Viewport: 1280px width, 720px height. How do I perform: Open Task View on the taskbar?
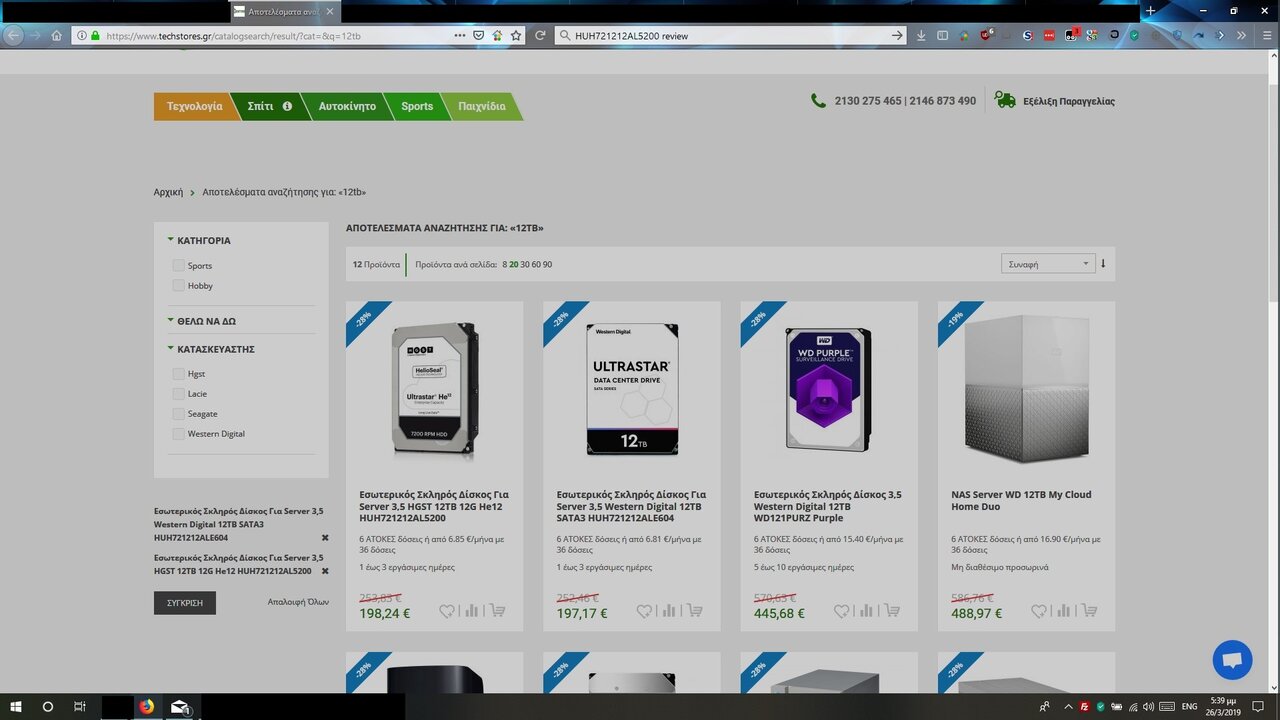(80, 706)
